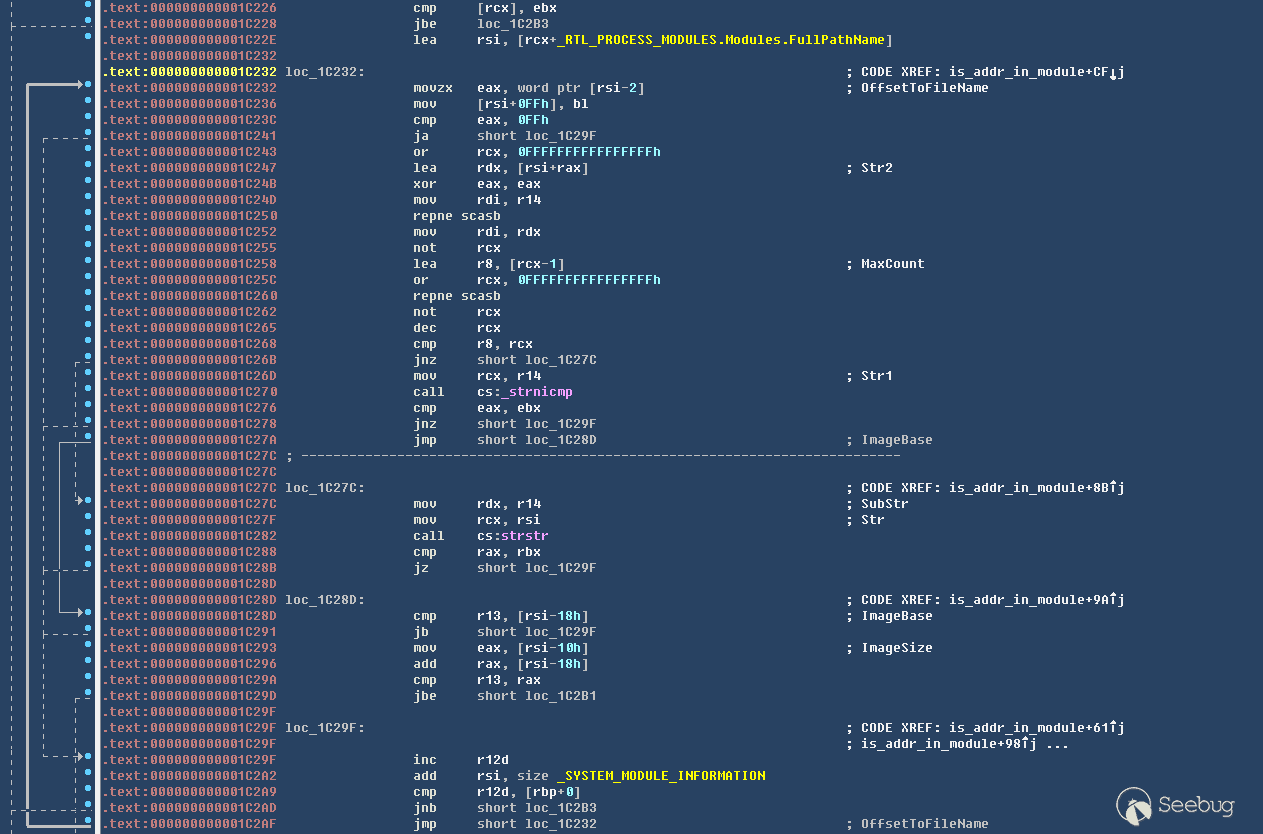Select the first repne scasb at 1C250
Viewport: 1263px width, 834px height.
[457, 216]
